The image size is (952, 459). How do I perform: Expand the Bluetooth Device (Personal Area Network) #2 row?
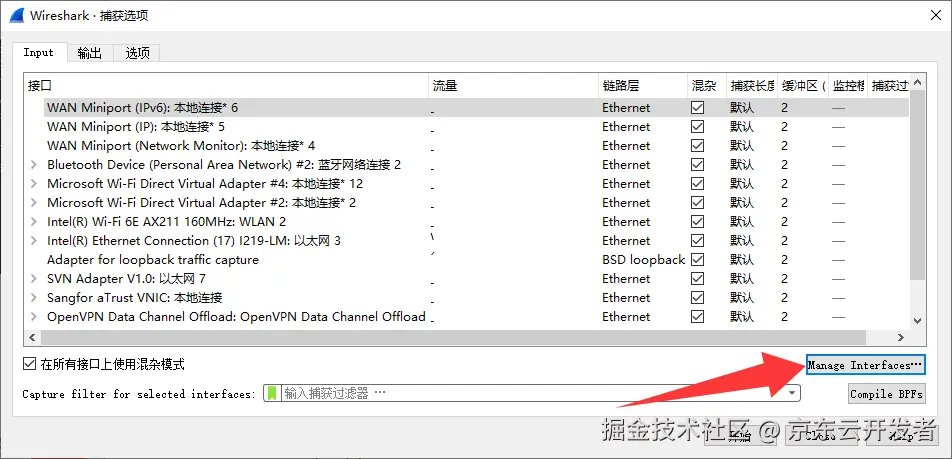coord(34,165)
